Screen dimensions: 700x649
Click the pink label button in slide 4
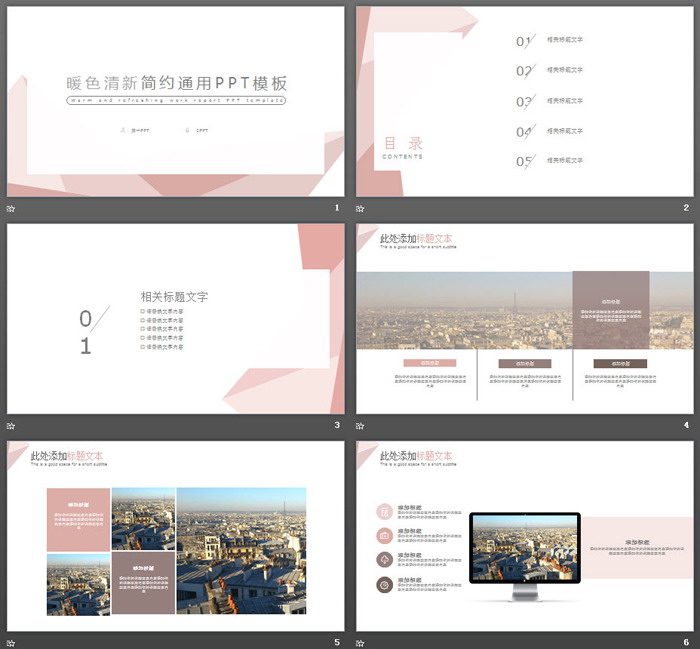429,363
